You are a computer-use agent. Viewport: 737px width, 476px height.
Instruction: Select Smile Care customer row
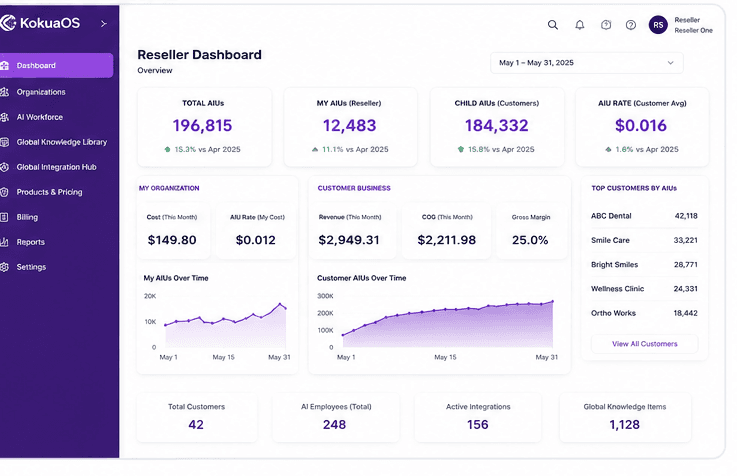pos(644,240)
